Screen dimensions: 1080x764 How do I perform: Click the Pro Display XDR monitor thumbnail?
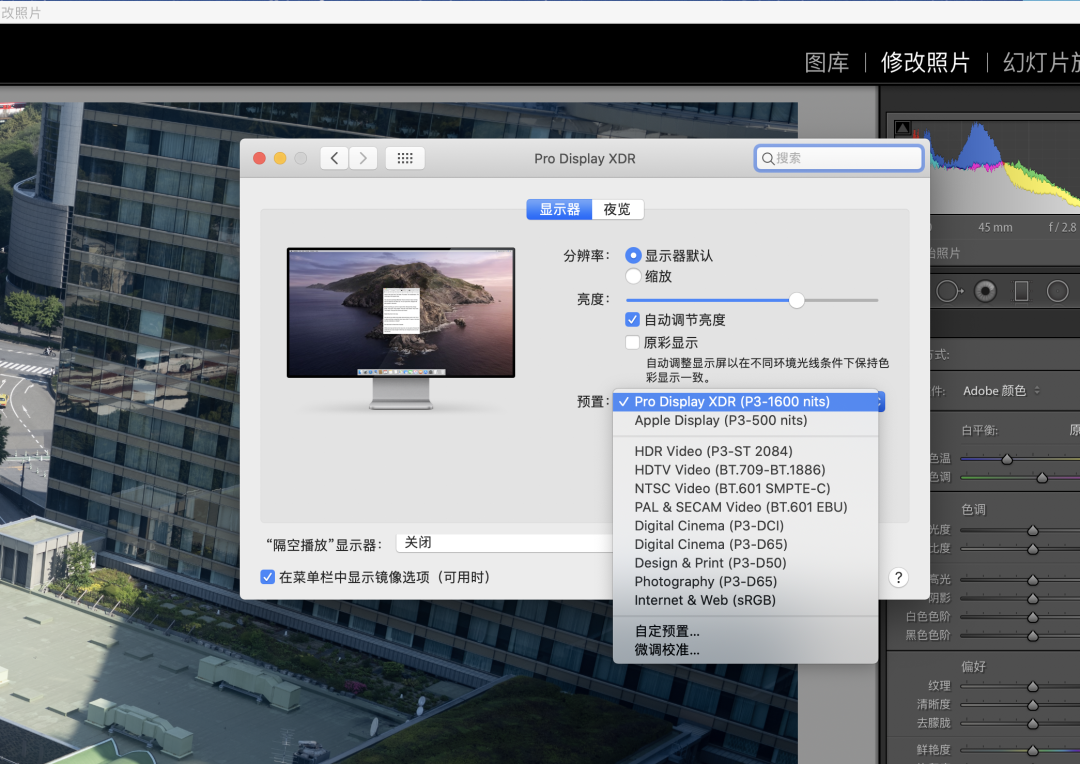(x=401, y=329)
